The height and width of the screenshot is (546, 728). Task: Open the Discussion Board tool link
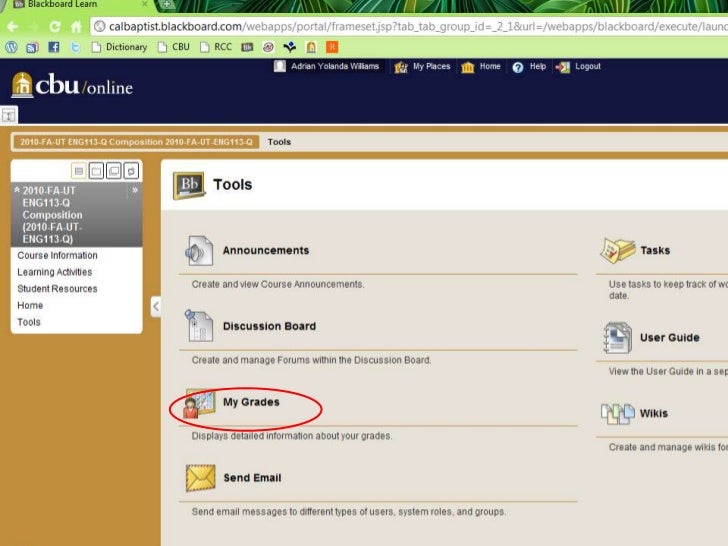pos(269,326)
